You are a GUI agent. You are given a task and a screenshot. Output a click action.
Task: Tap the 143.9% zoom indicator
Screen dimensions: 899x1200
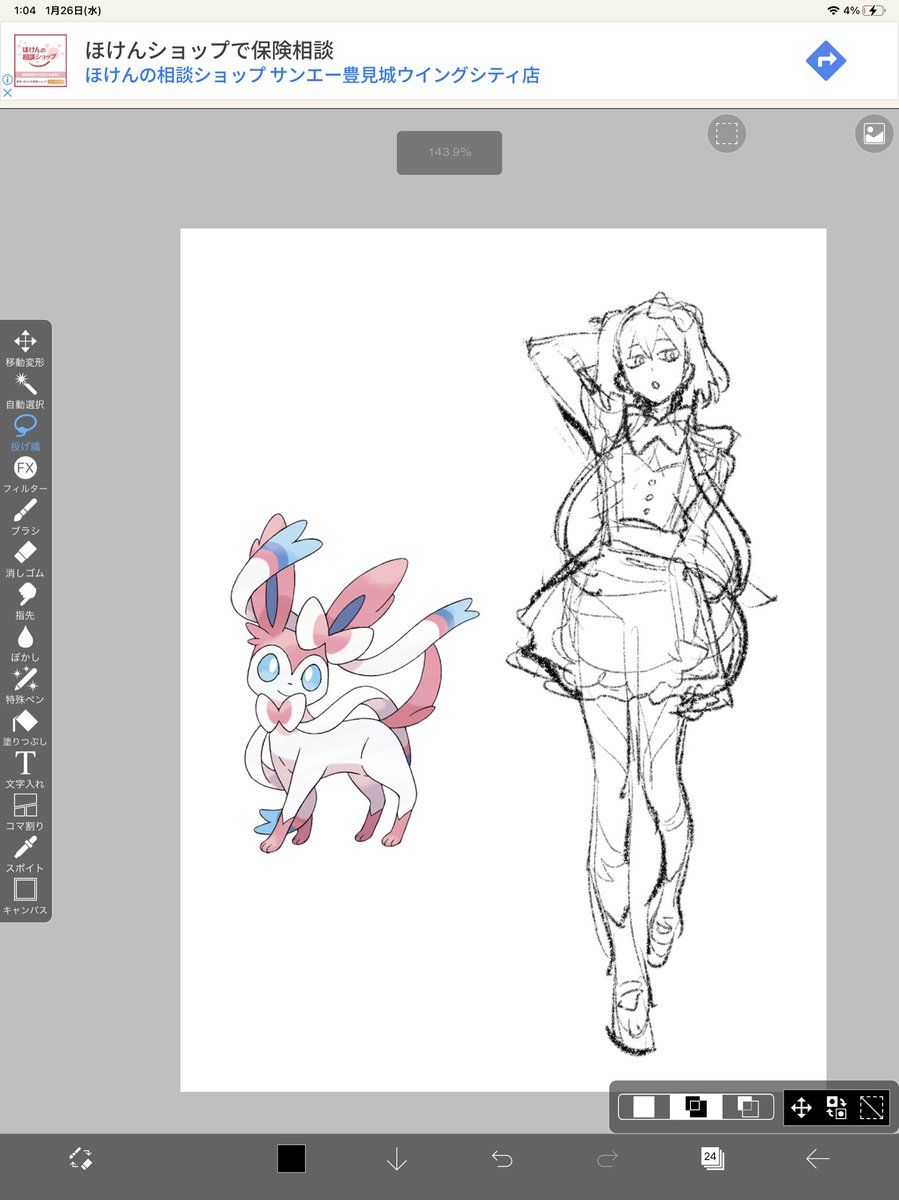[x=449, y=152]
